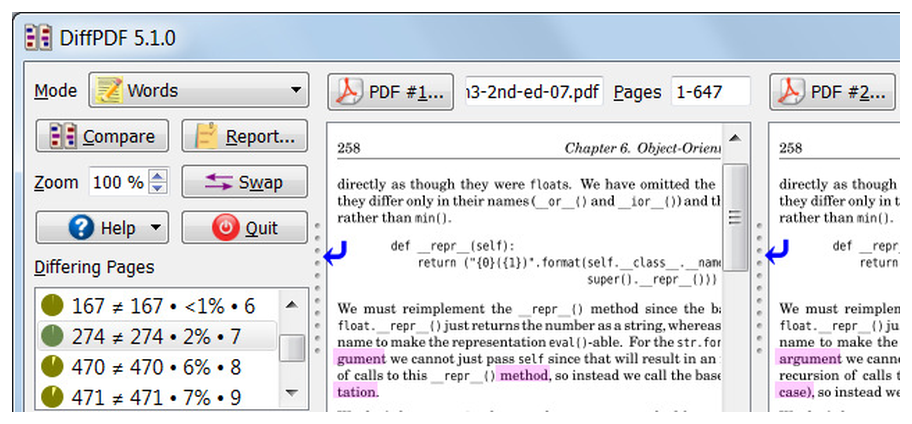Click the PDF #1 filename field

coord(534,92)
